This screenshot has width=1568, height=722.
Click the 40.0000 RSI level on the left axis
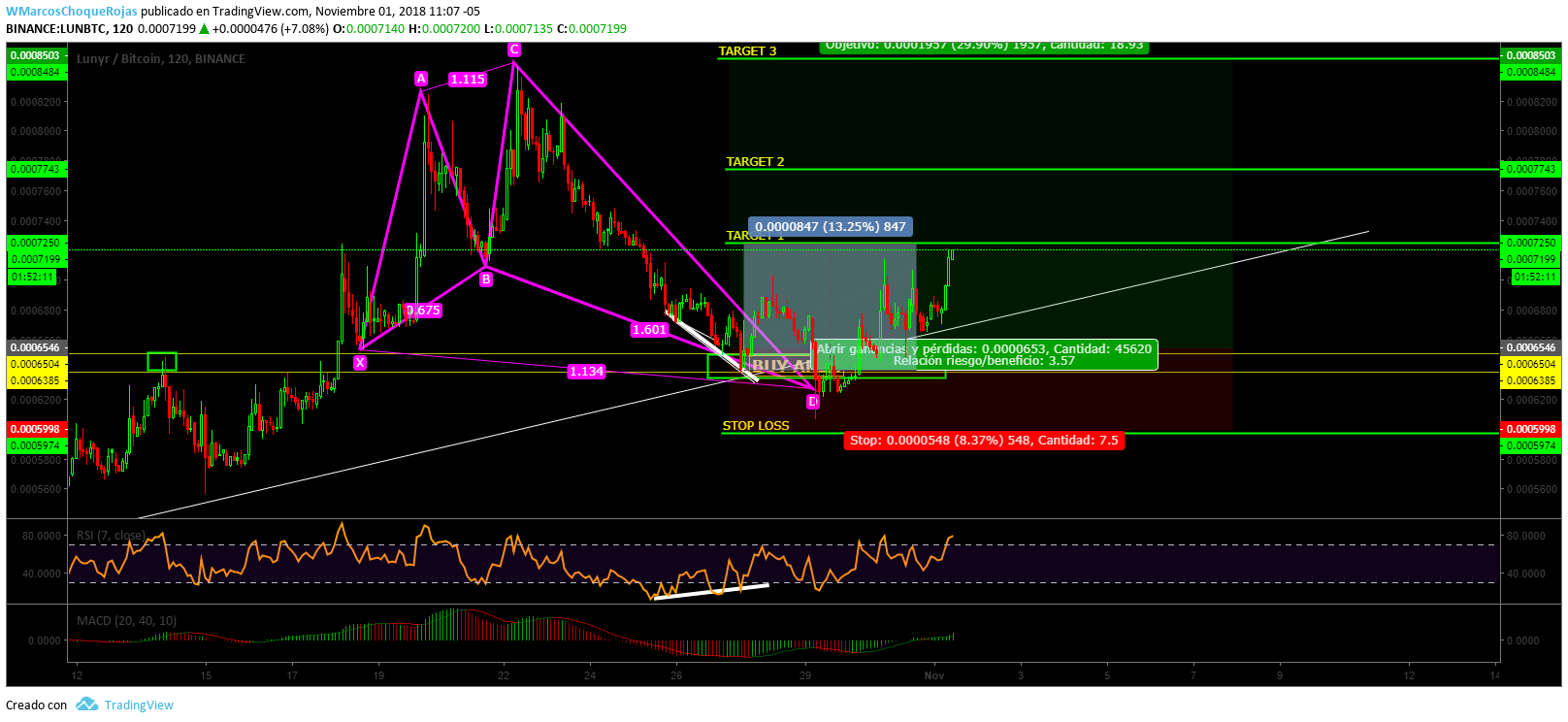point(42,574)
